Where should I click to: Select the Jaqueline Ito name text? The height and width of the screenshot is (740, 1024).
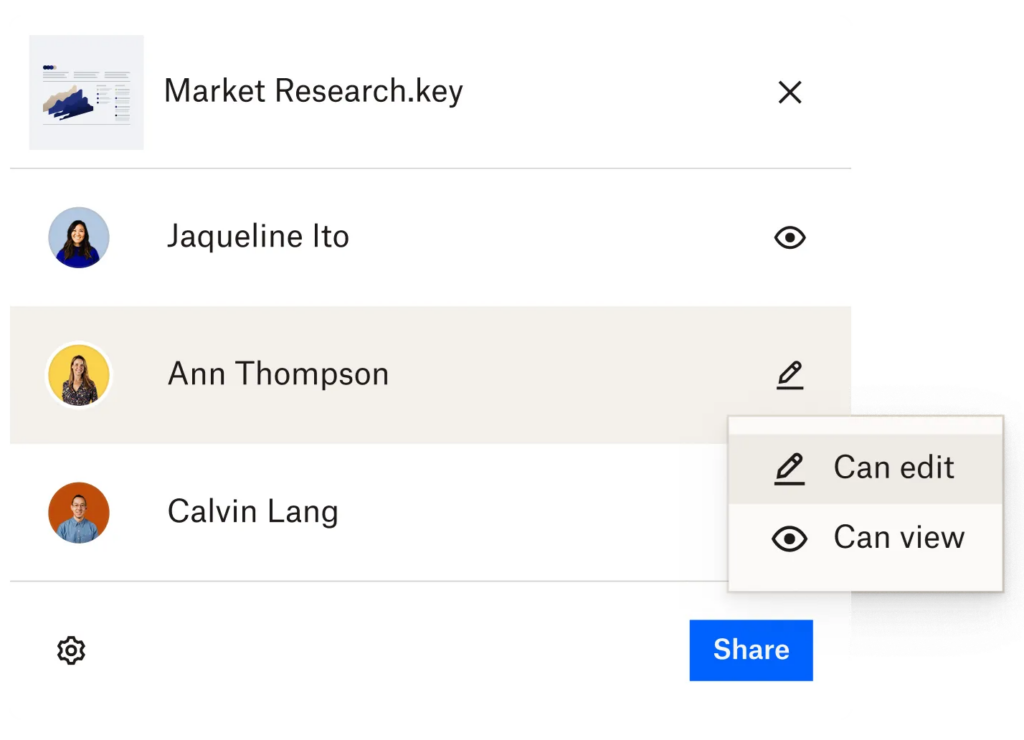click(258, 237)
